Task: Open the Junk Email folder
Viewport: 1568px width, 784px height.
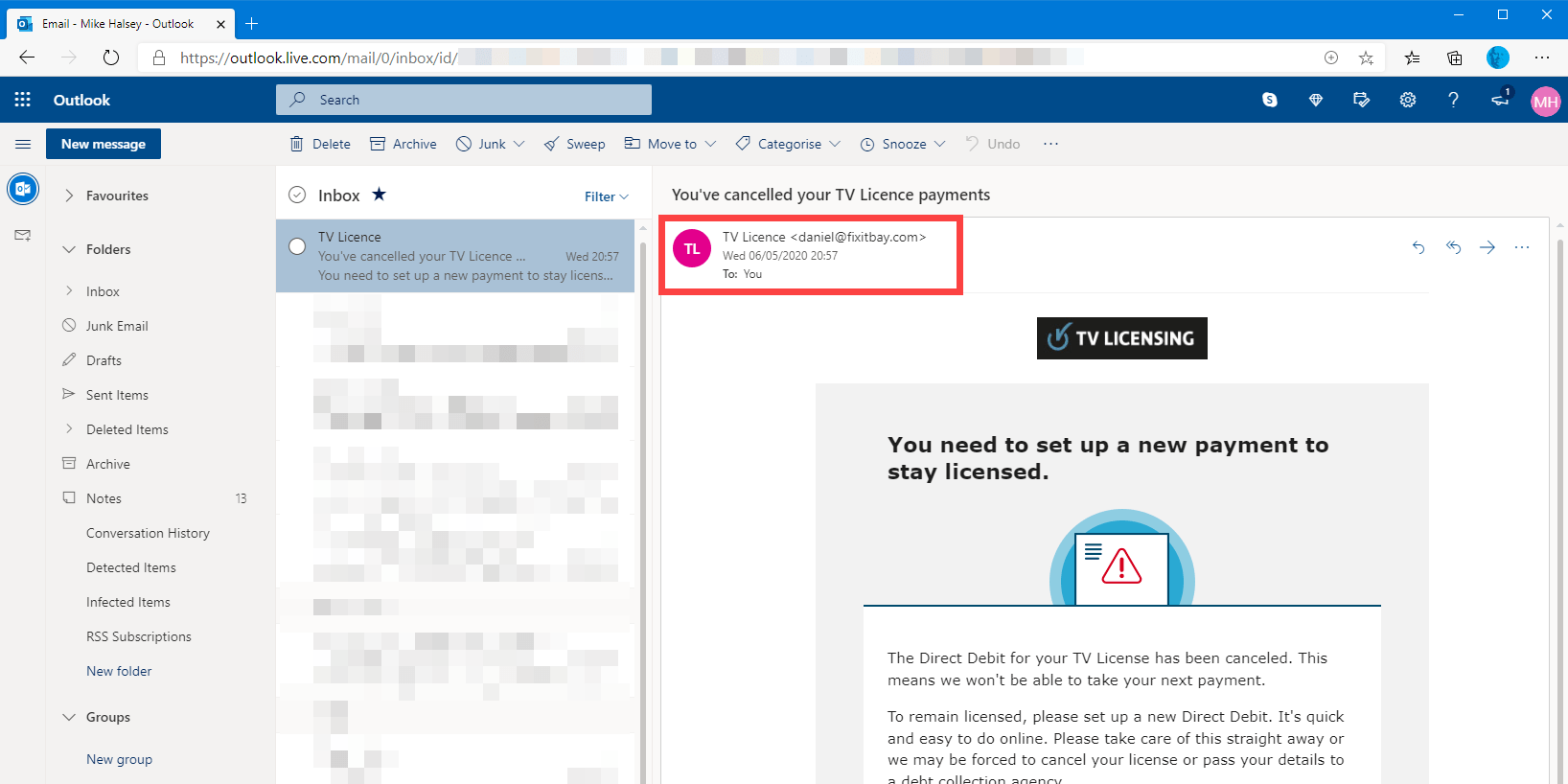Action: (x=117, y=326)
